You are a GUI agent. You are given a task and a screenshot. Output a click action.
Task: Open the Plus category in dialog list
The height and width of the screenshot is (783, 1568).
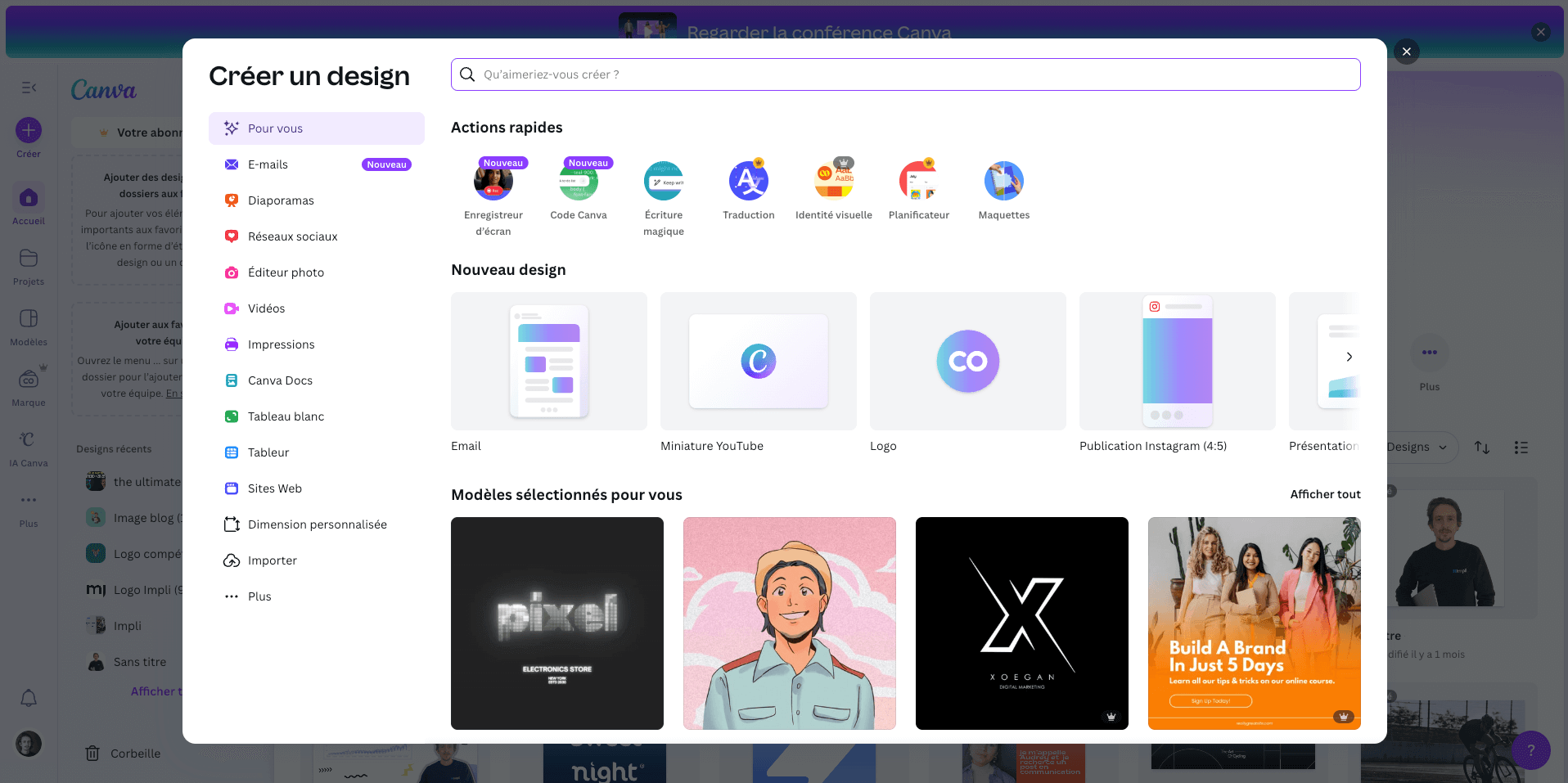point(317,596)
